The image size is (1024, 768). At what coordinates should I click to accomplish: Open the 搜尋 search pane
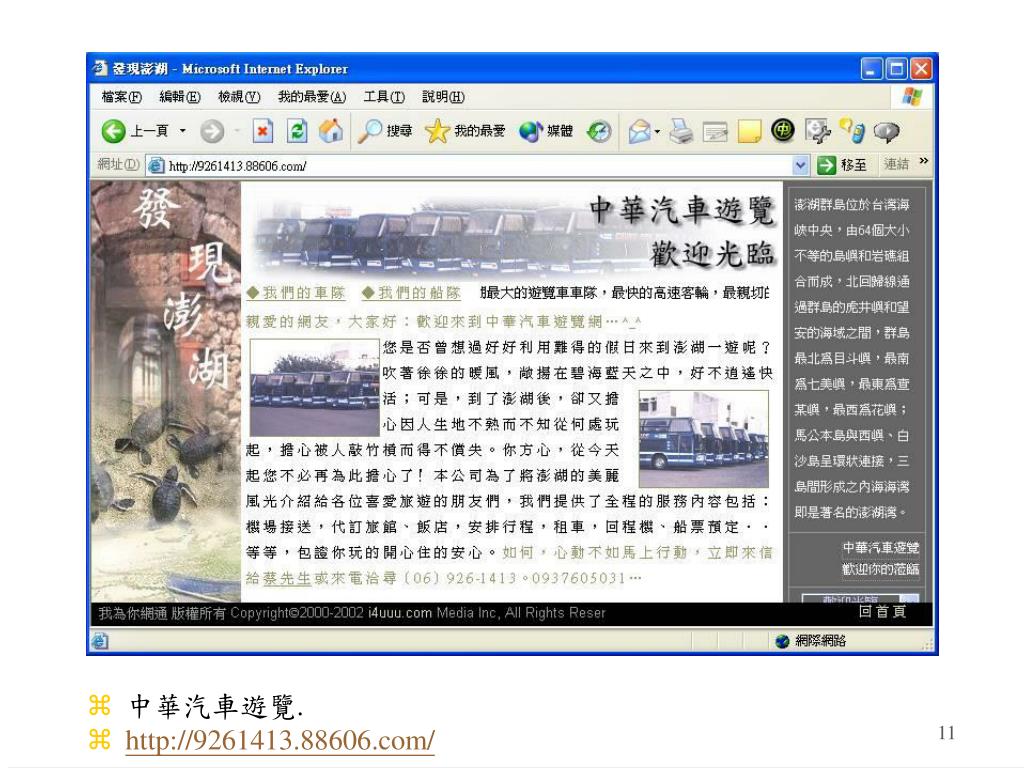point(385,131)
